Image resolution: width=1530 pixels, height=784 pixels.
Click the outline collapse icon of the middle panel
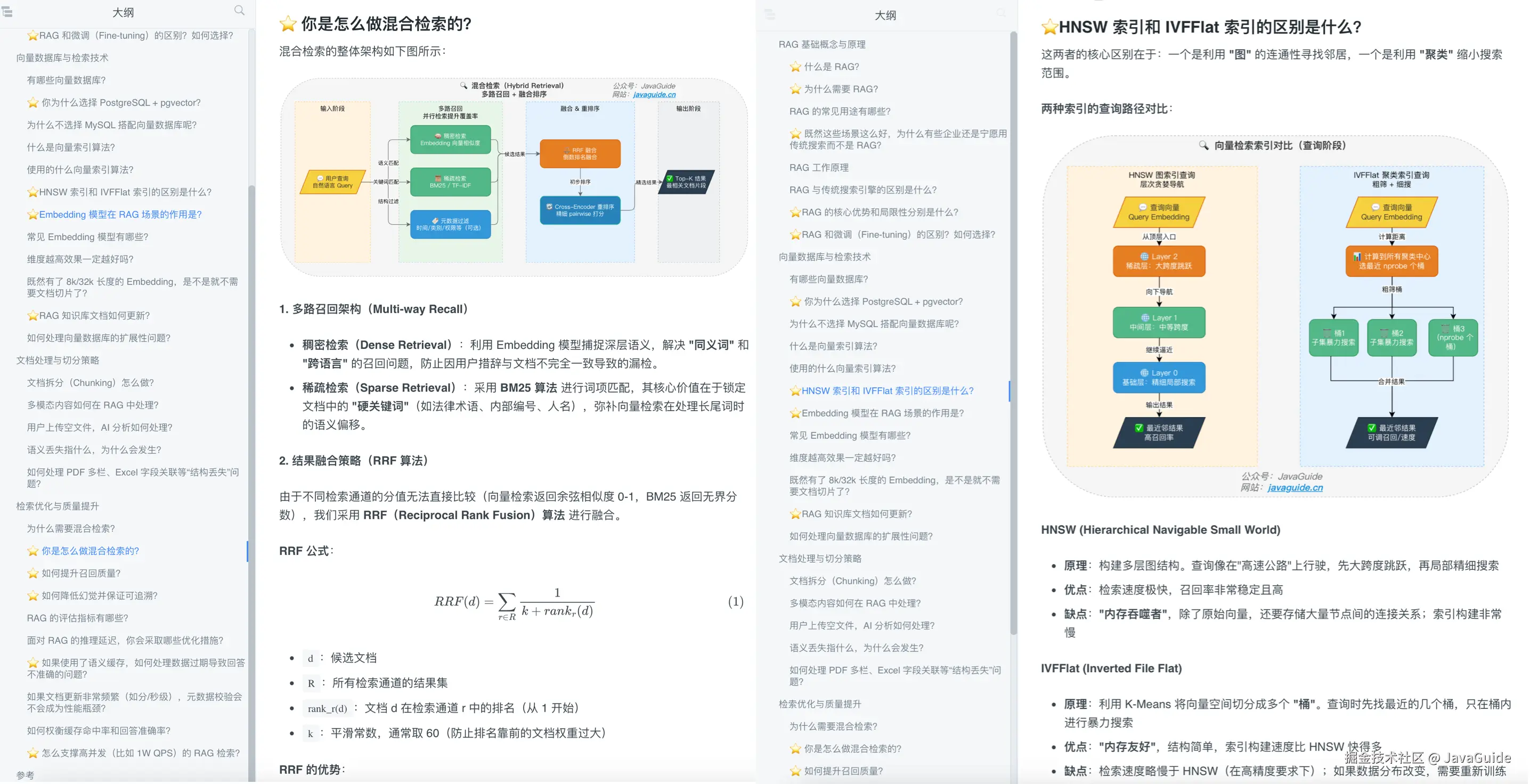(770, 15)
